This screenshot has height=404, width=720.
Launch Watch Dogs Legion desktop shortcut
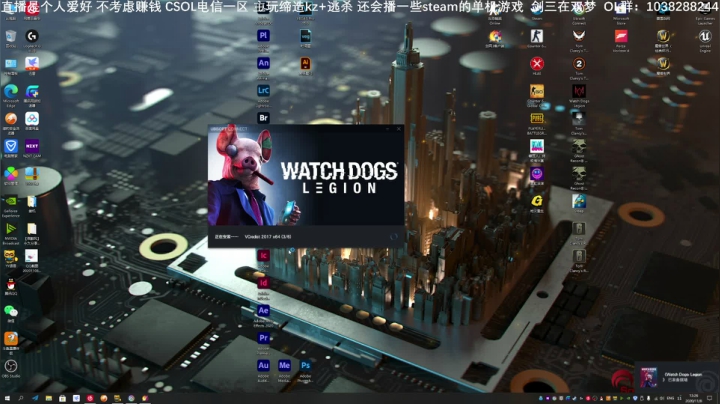click(x=579, y=91)
